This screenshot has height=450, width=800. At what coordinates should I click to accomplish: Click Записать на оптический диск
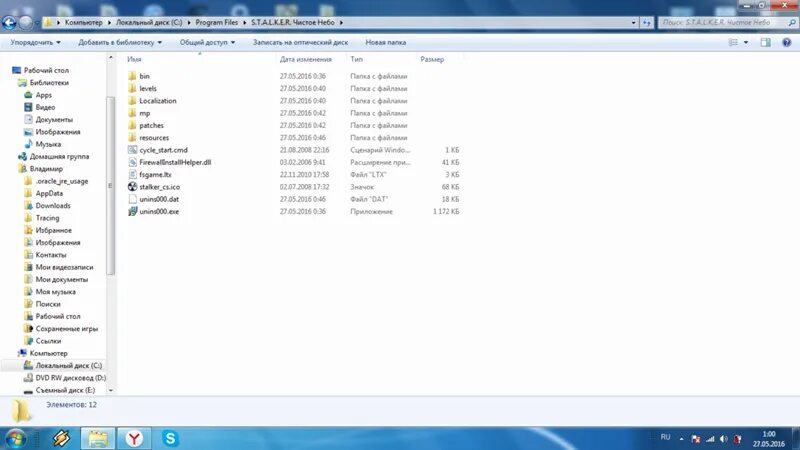point(300,42)
